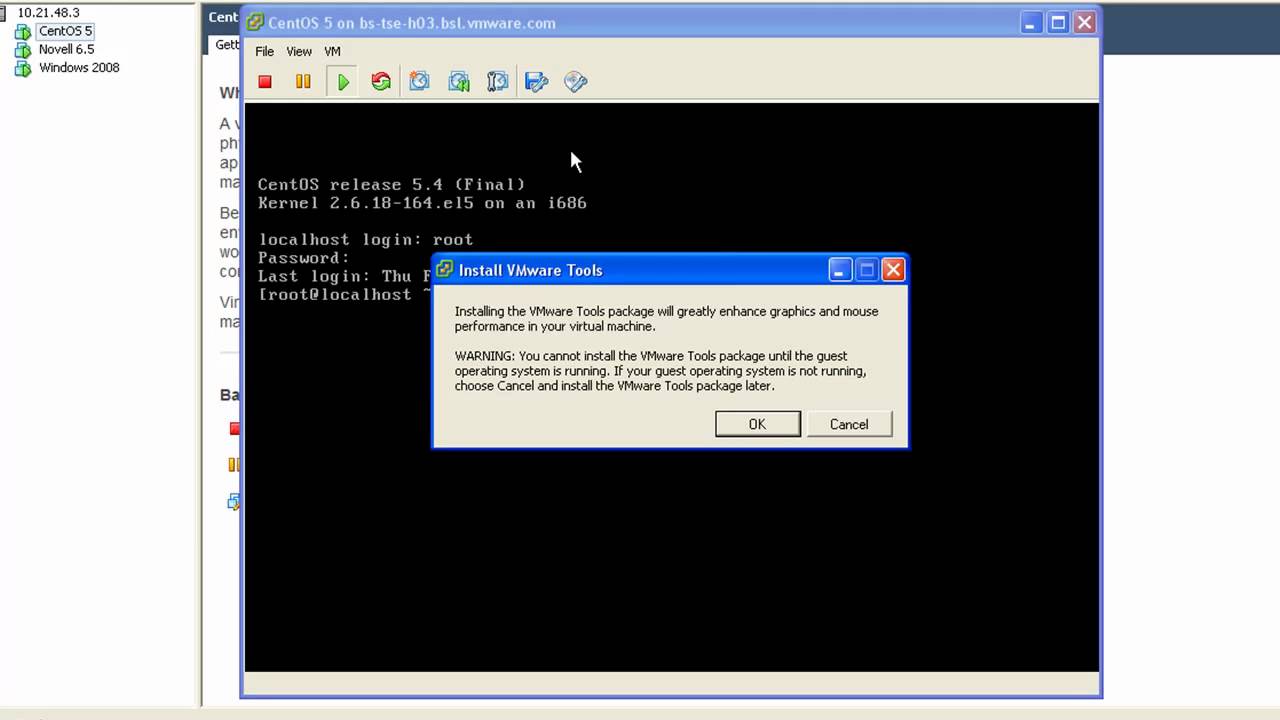Close the CentOS 5 console window

[x=1085, y=22]
